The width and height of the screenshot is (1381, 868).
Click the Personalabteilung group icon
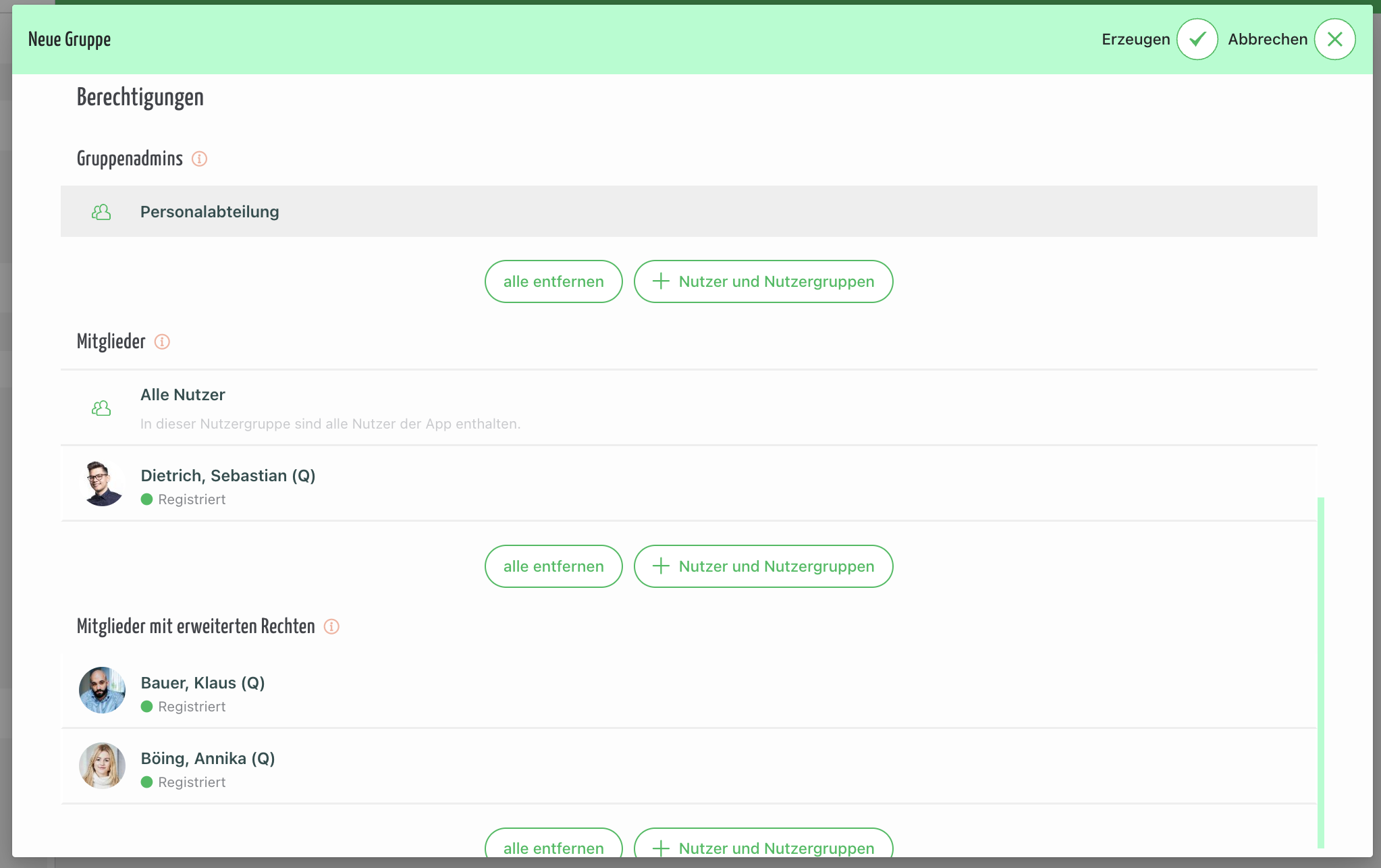101,212
